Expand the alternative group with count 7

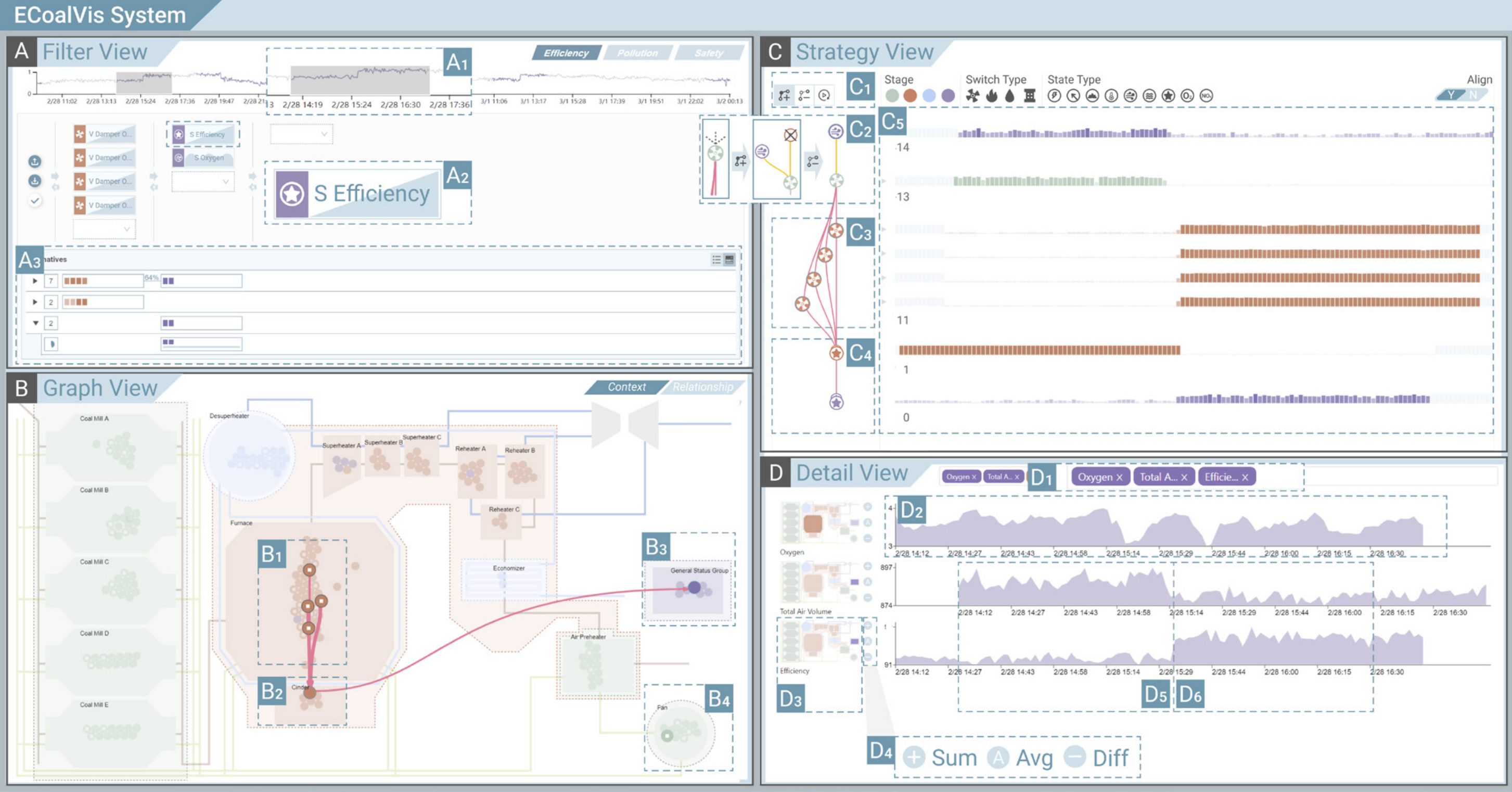click(x=36, y=281)
